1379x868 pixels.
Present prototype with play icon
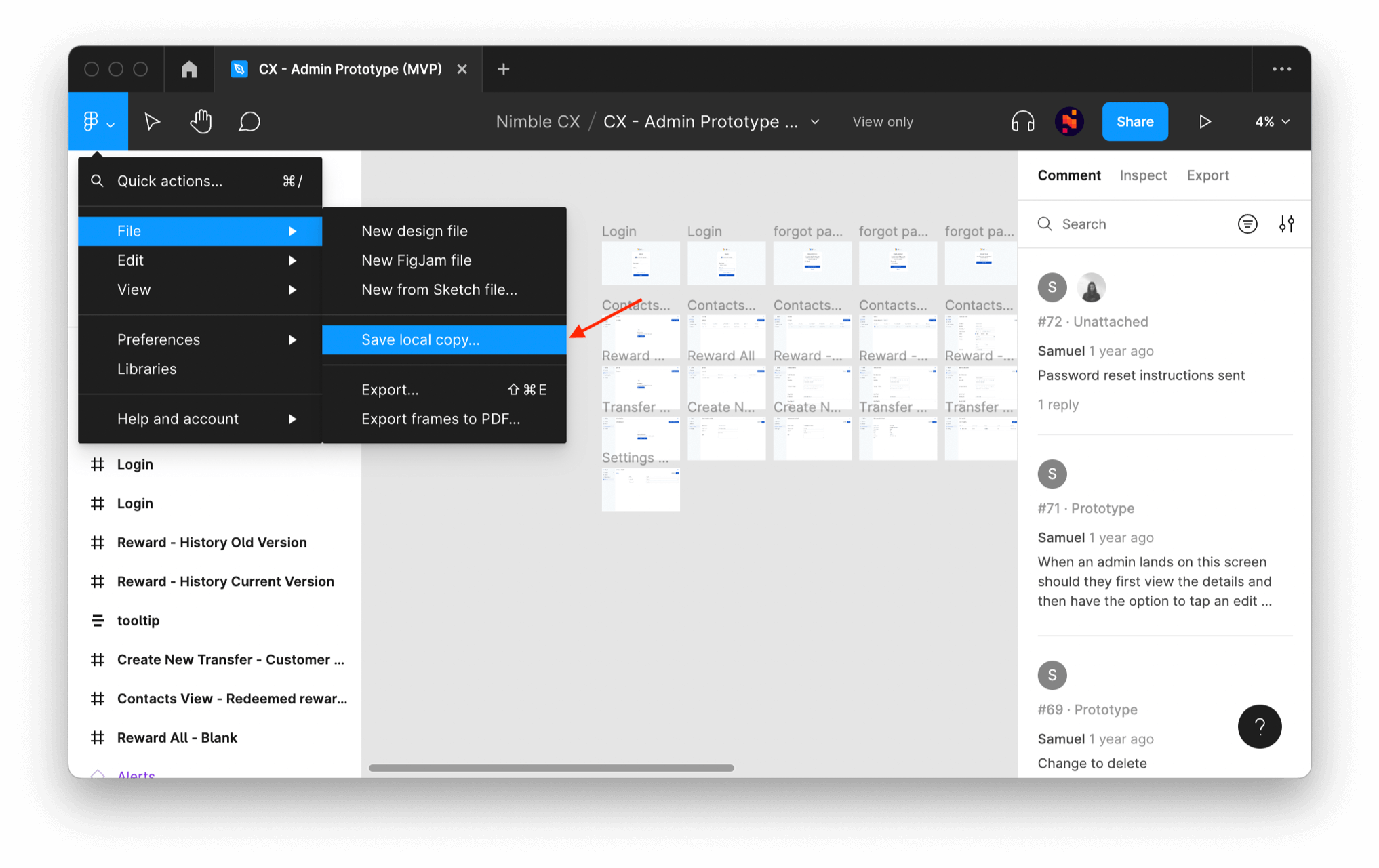click(x=1205, y=122)
